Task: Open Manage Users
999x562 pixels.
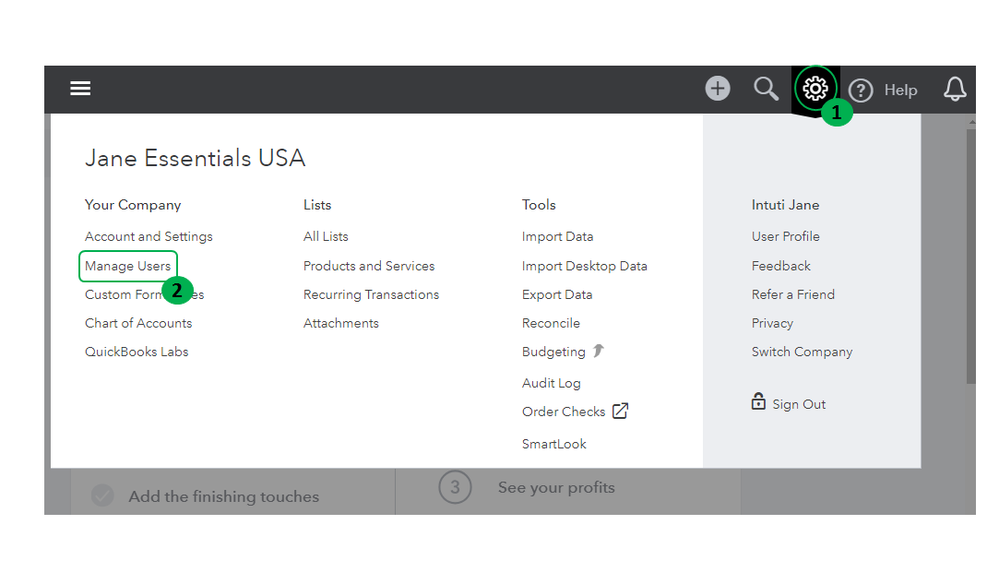Action: click(x=128, y=266)
